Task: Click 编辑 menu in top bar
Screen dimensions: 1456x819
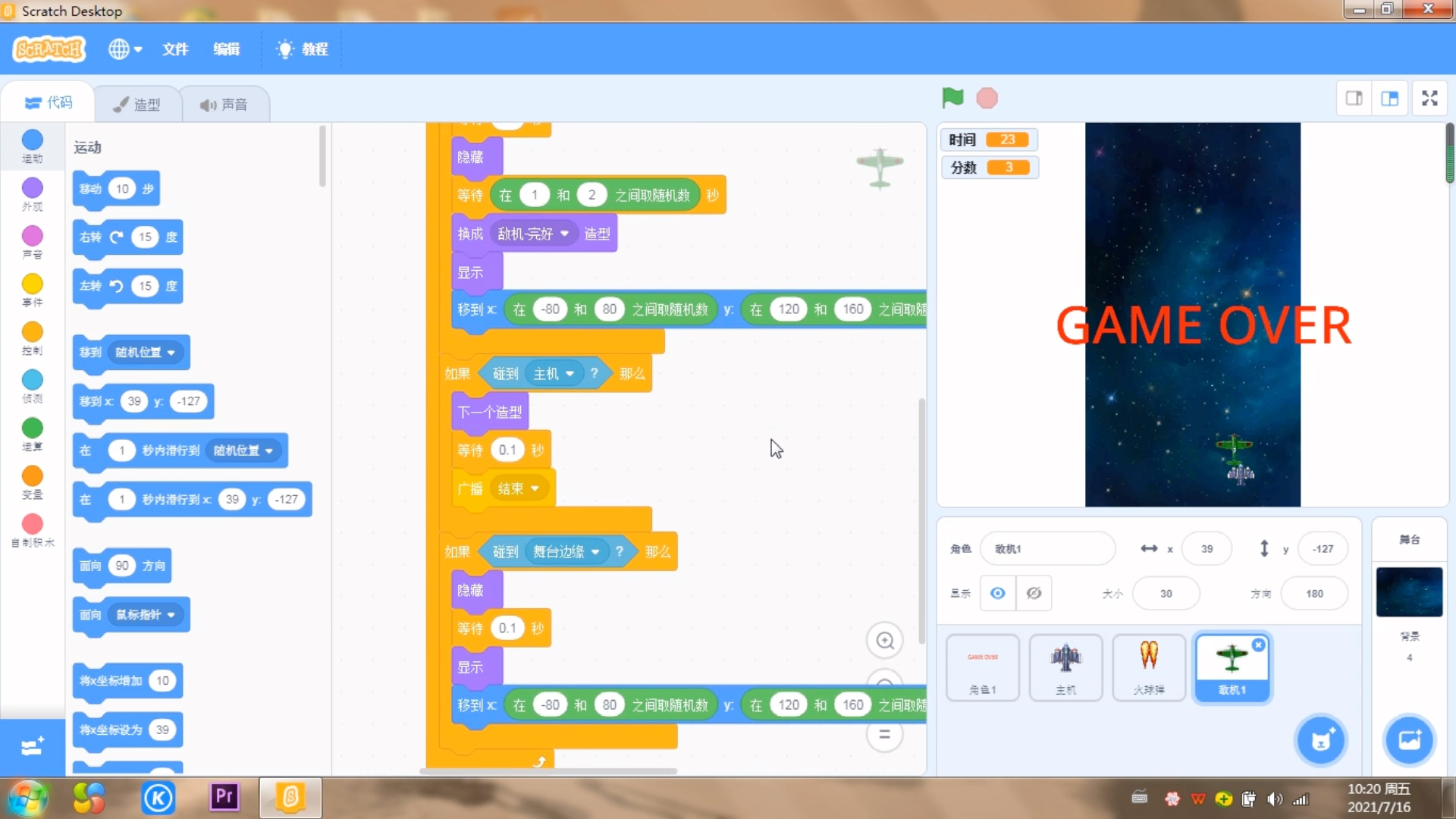Action: click(x=225, y=49)
